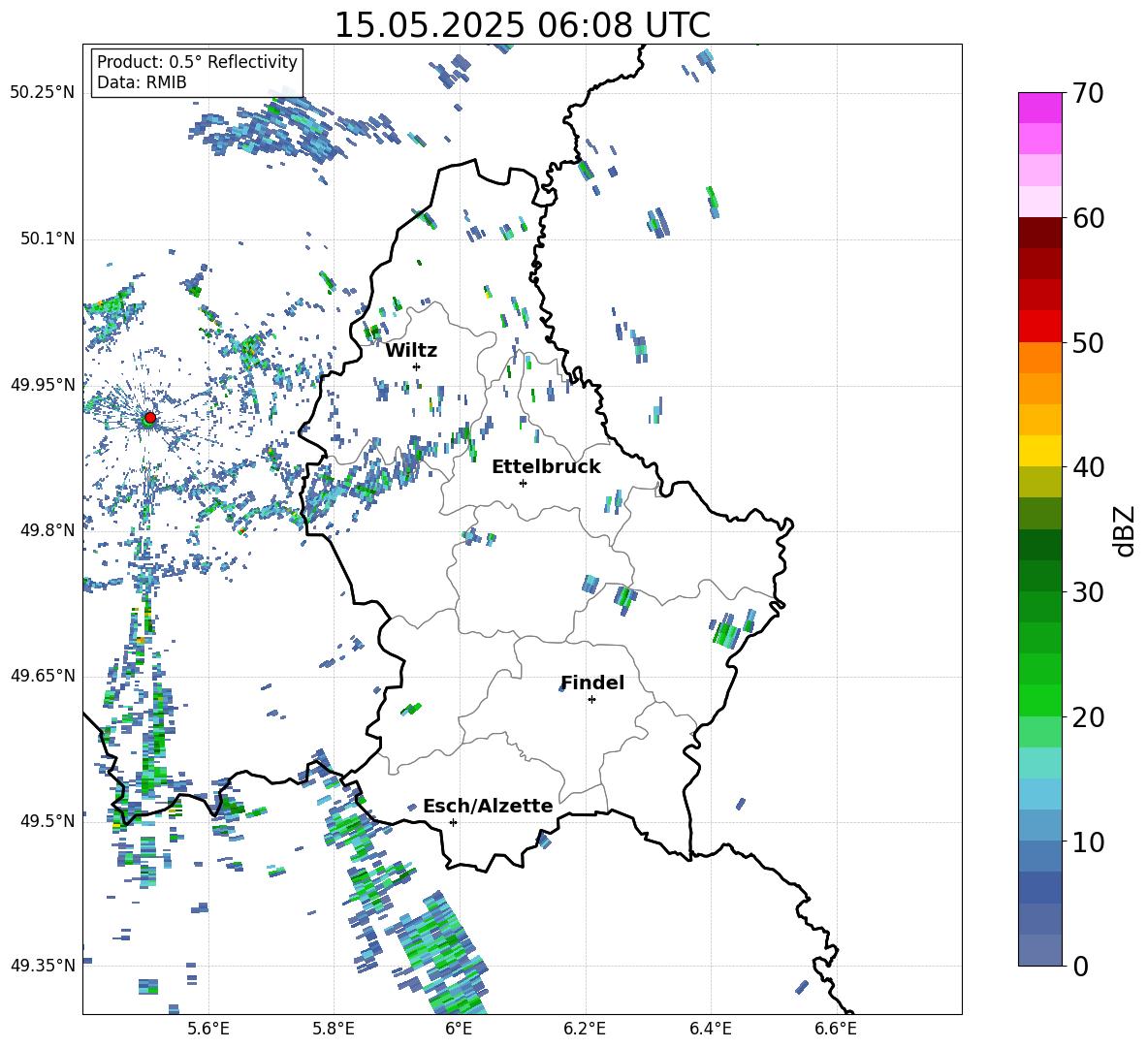Click 'Data: RMIB' text
Screen dimensions: 1148x1048
(142, 82)
